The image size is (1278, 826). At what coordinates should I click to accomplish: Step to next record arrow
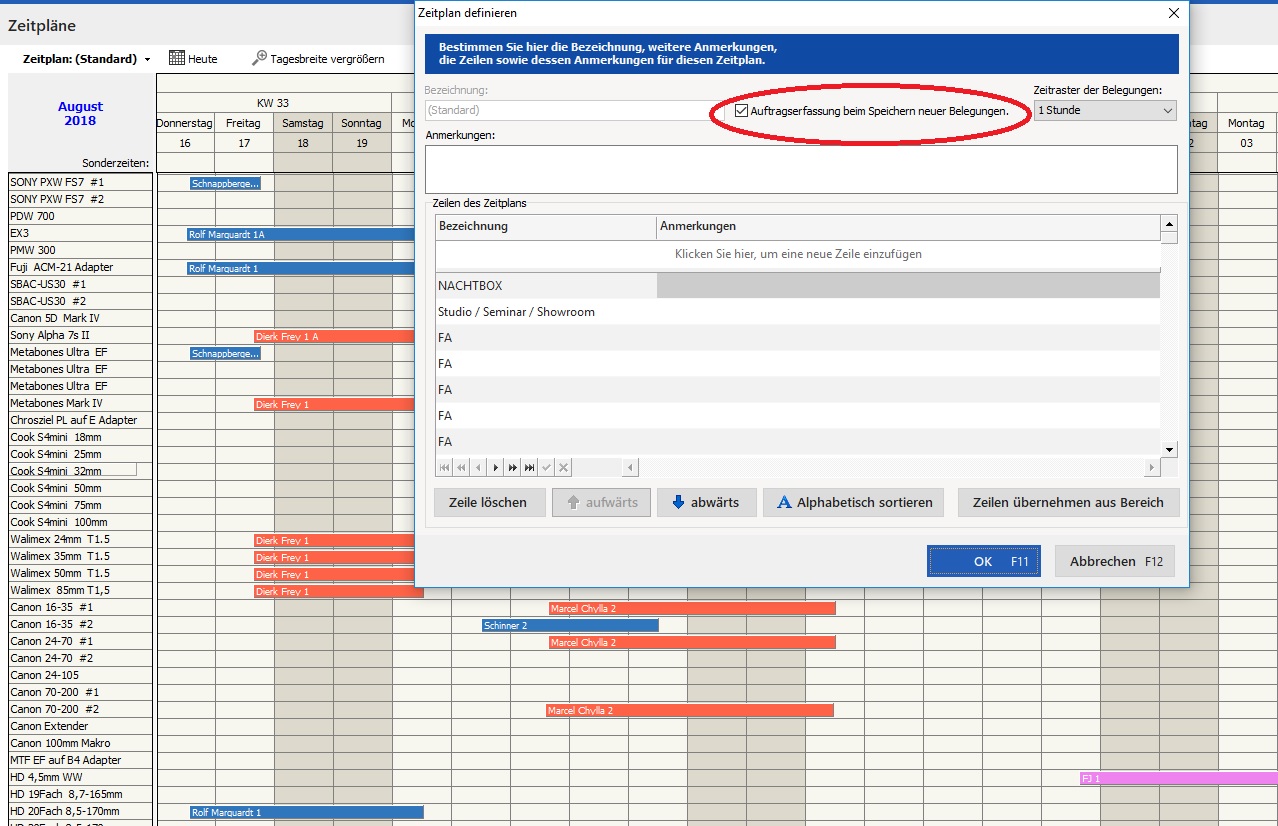click(x=495, y=467)
